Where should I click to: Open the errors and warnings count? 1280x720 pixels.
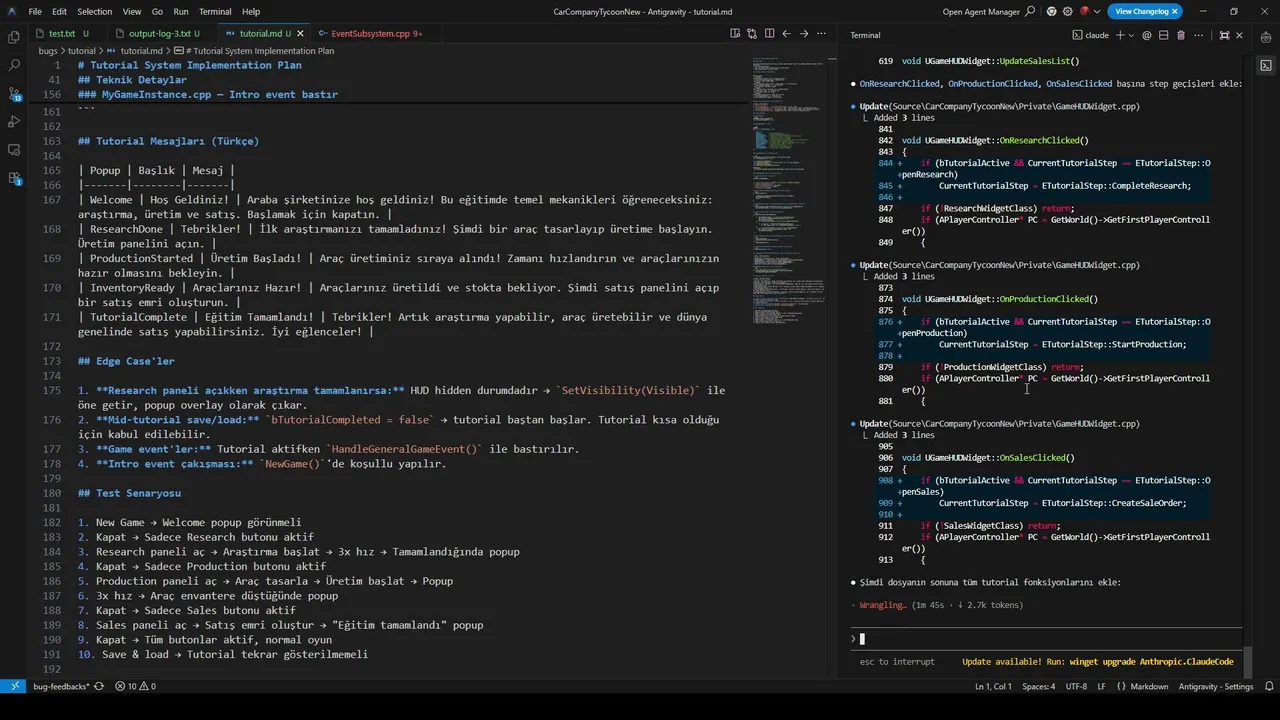click(x=135, y=686)
